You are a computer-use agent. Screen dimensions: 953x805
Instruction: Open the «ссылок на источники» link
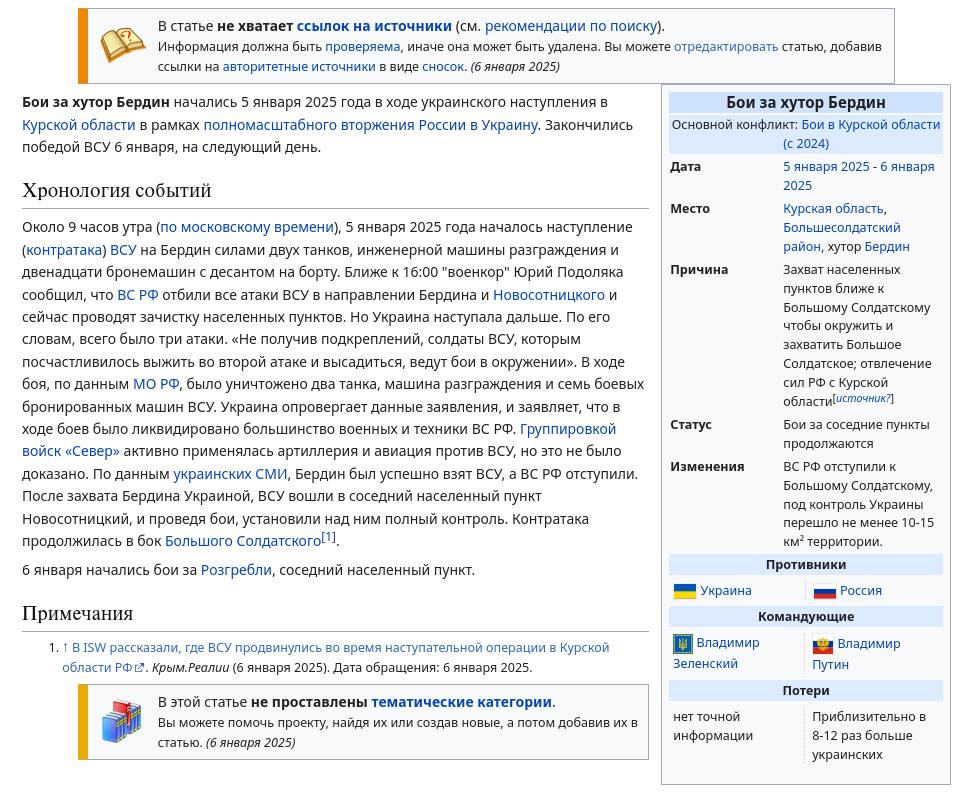(x=374, y=26)
